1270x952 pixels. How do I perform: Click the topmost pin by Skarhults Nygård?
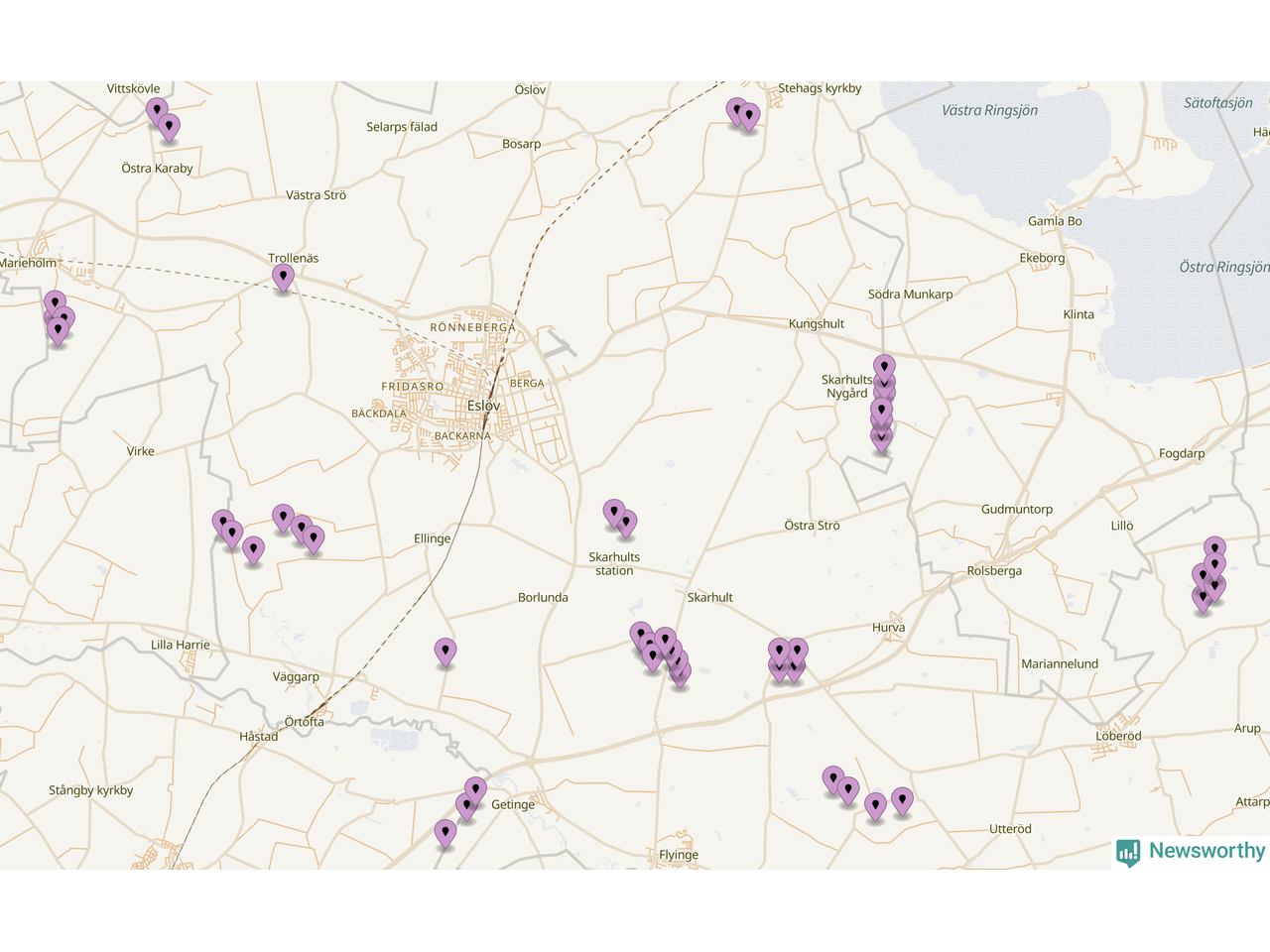(884, 369)
